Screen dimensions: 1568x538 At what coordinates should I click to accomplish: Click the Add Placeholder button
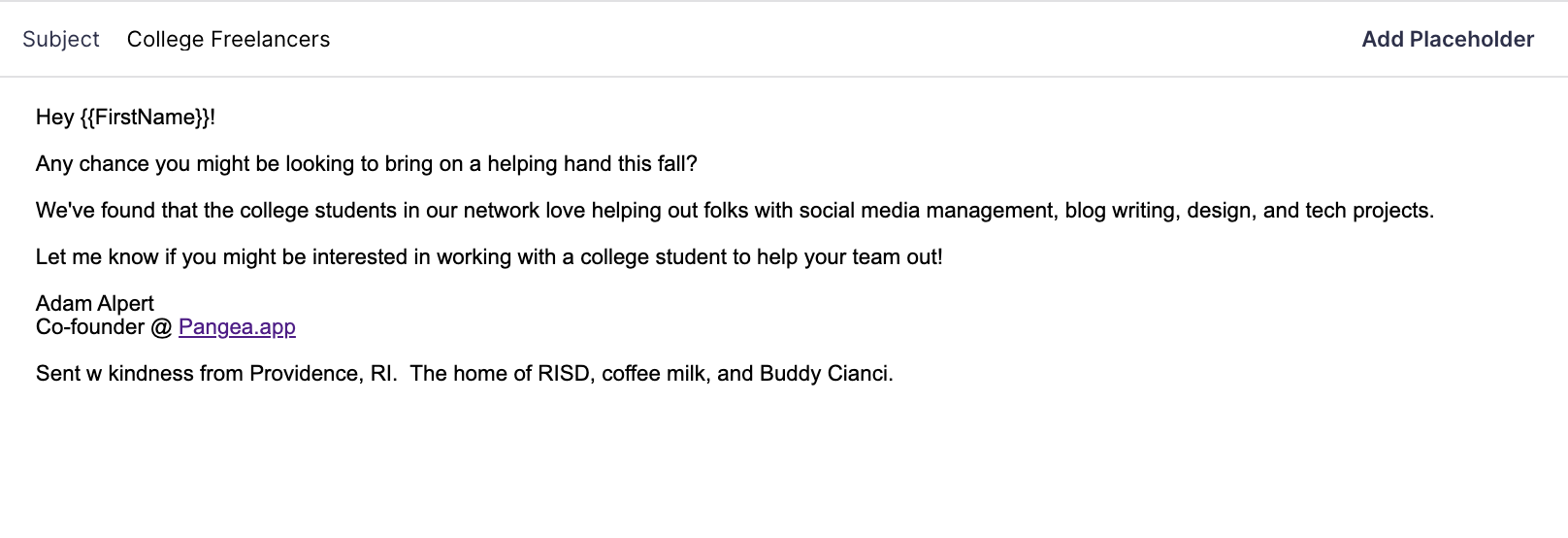pyautogui.click(x=1447, y=40)
